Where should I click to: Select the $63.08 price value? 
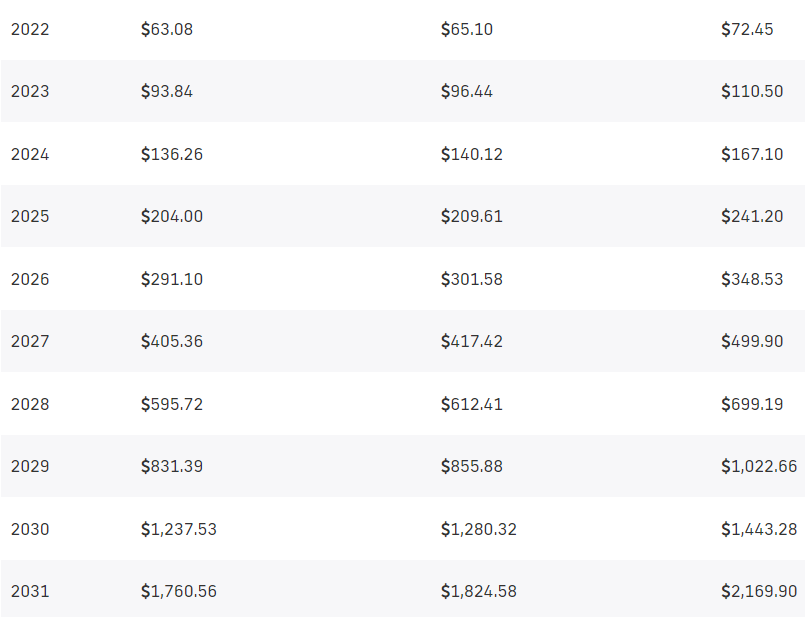(x=167, y=29)
